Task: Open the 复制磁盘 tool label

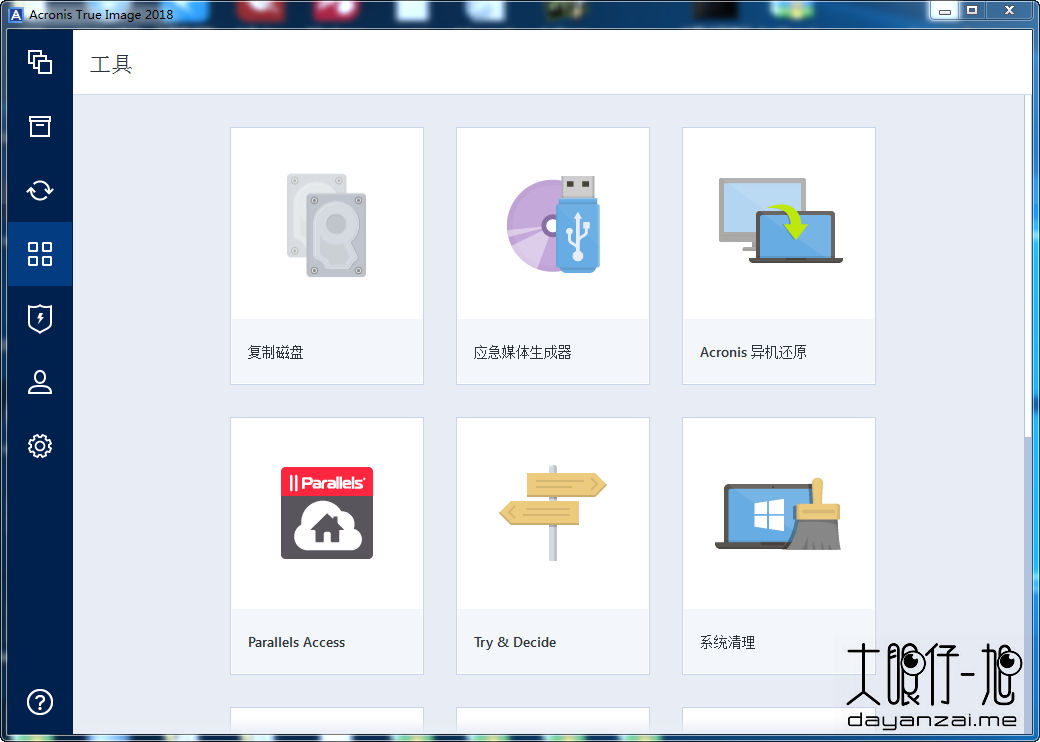Action: (x=275, y=352)
